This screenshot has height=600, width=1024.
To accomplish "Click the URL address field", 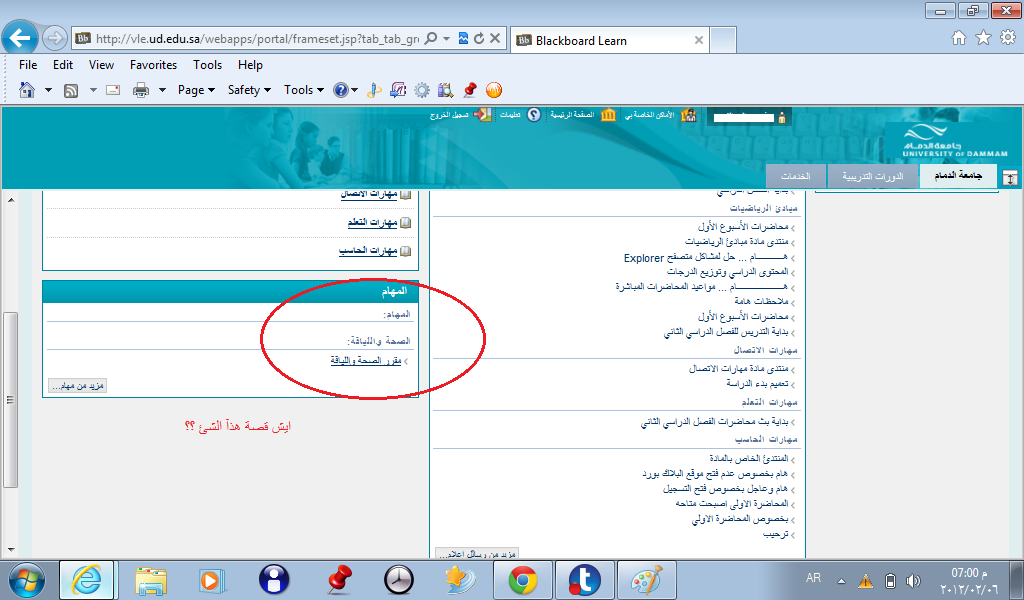I will tap(257, 39).
